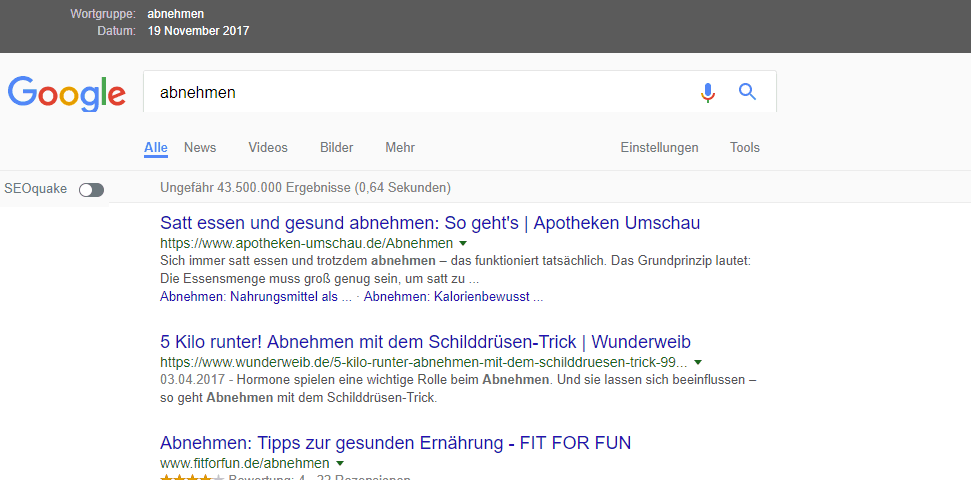Switch to the Alle tab
The width and height of the screenshot is (971, 480).
point(155,147)
